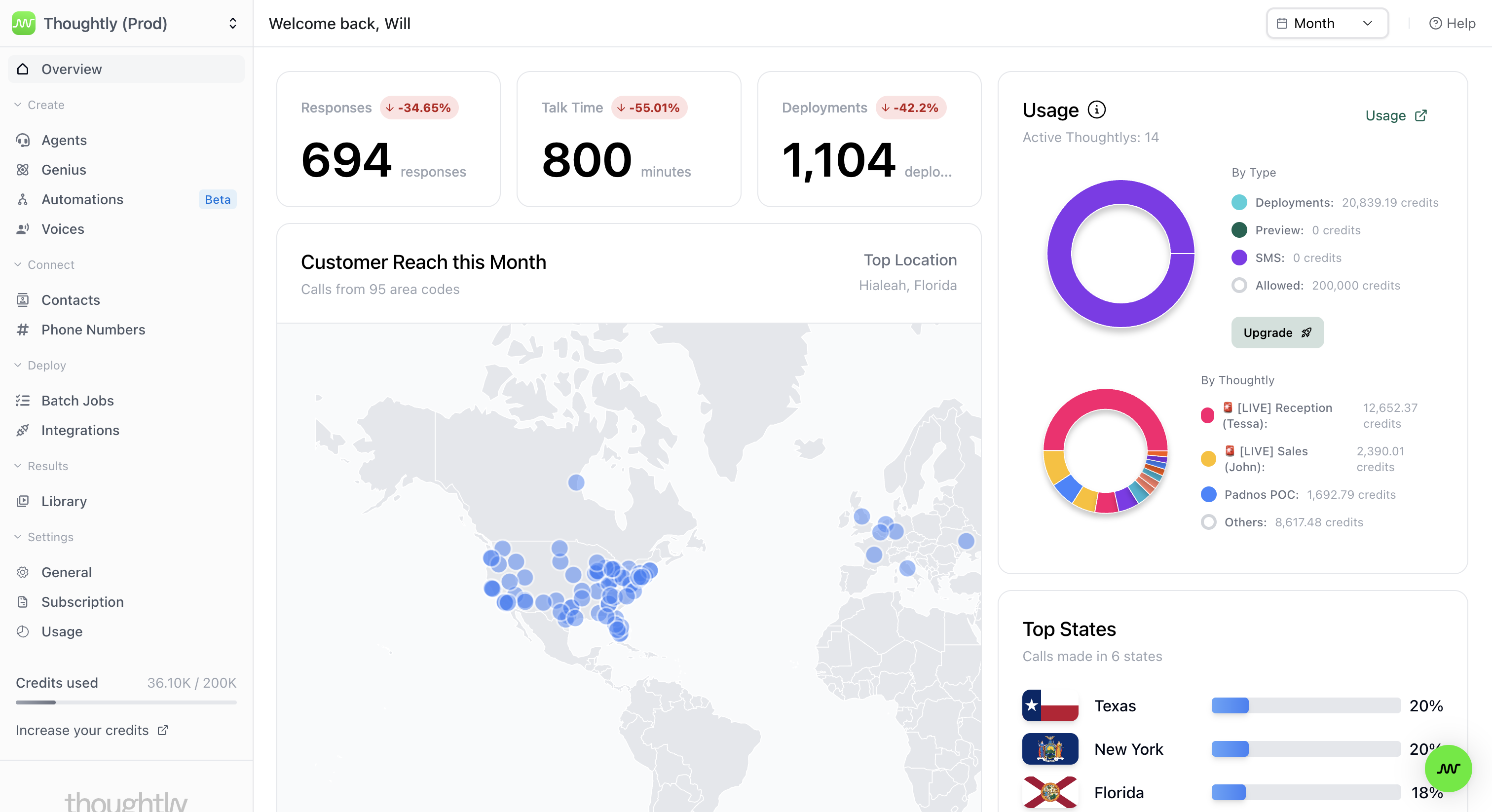Click the Texas percentage bar
The image size is (1492, 812).
(x=1306, y=705)
